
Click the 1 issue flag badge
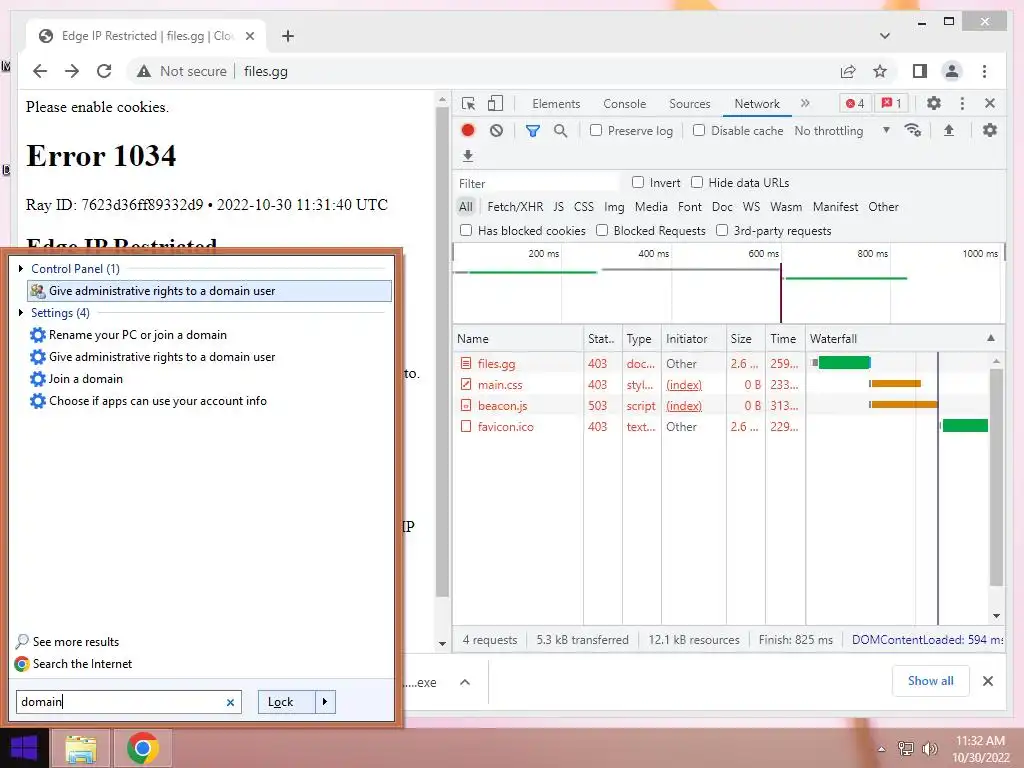(x=891, y=103)
